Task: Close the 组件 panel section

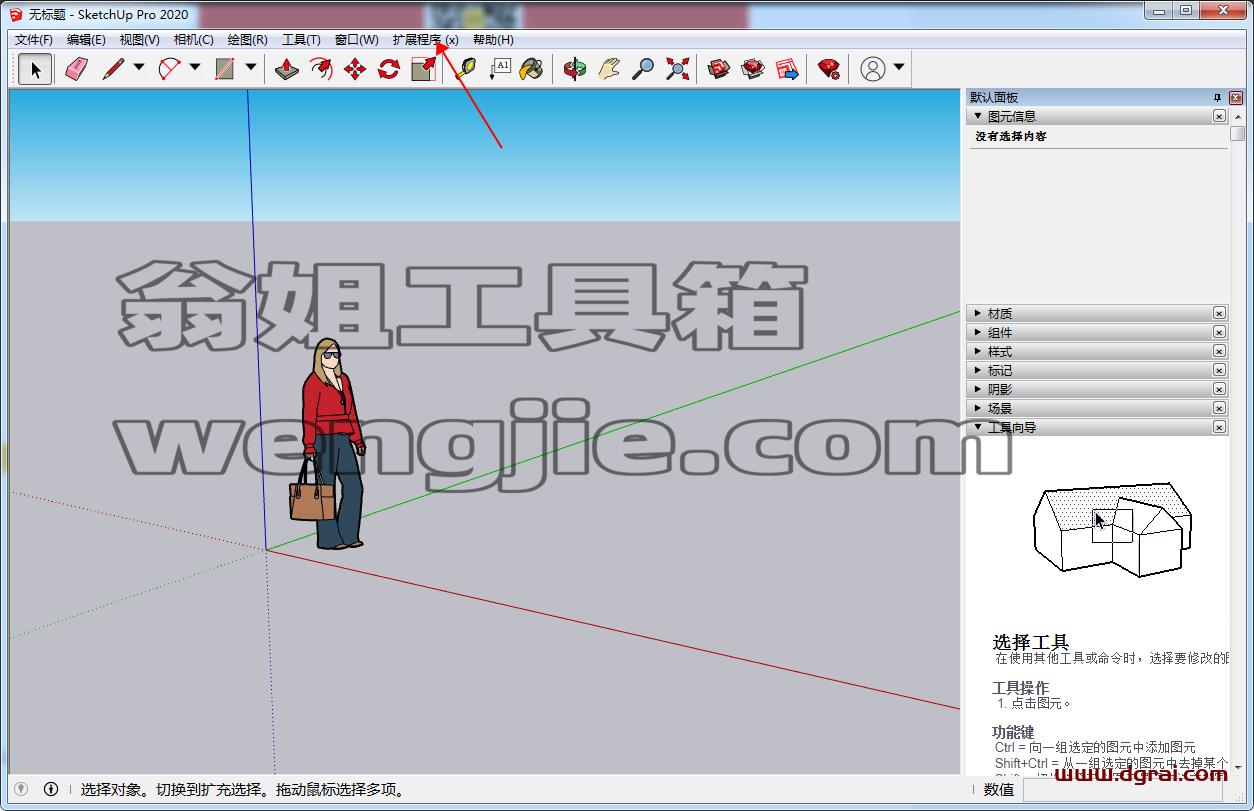Action: 1219,332
